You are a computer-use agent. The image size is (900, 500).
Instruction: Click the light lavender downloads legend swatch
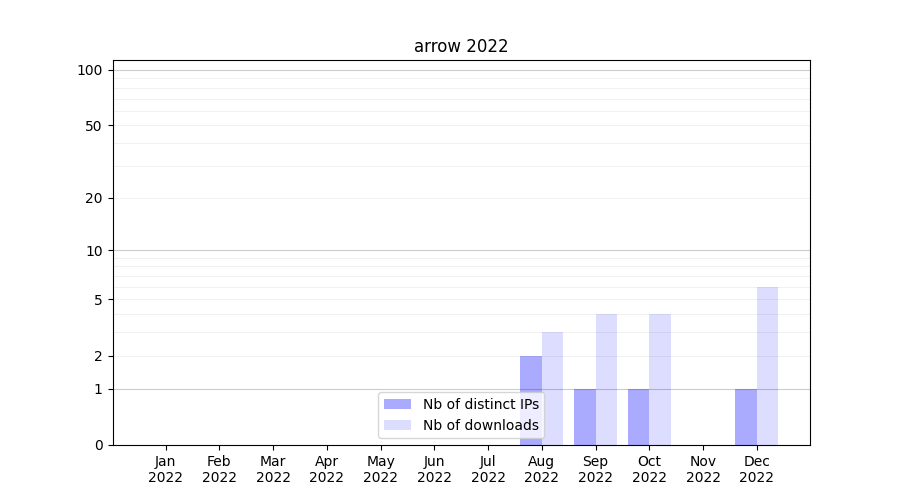pos(397,425)
